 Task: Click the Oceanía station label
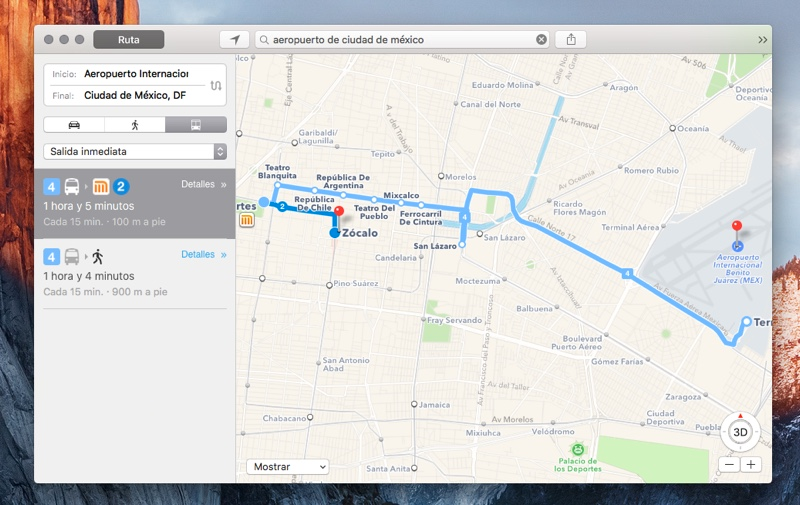(x=693, y=129)
